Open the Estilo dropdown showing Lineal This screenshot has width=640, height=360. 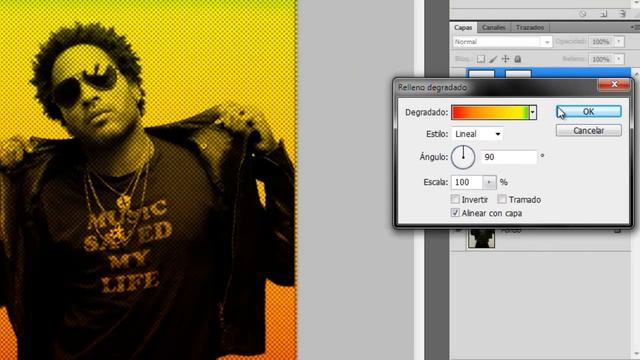pyautogui.click(x=477, y=134)
